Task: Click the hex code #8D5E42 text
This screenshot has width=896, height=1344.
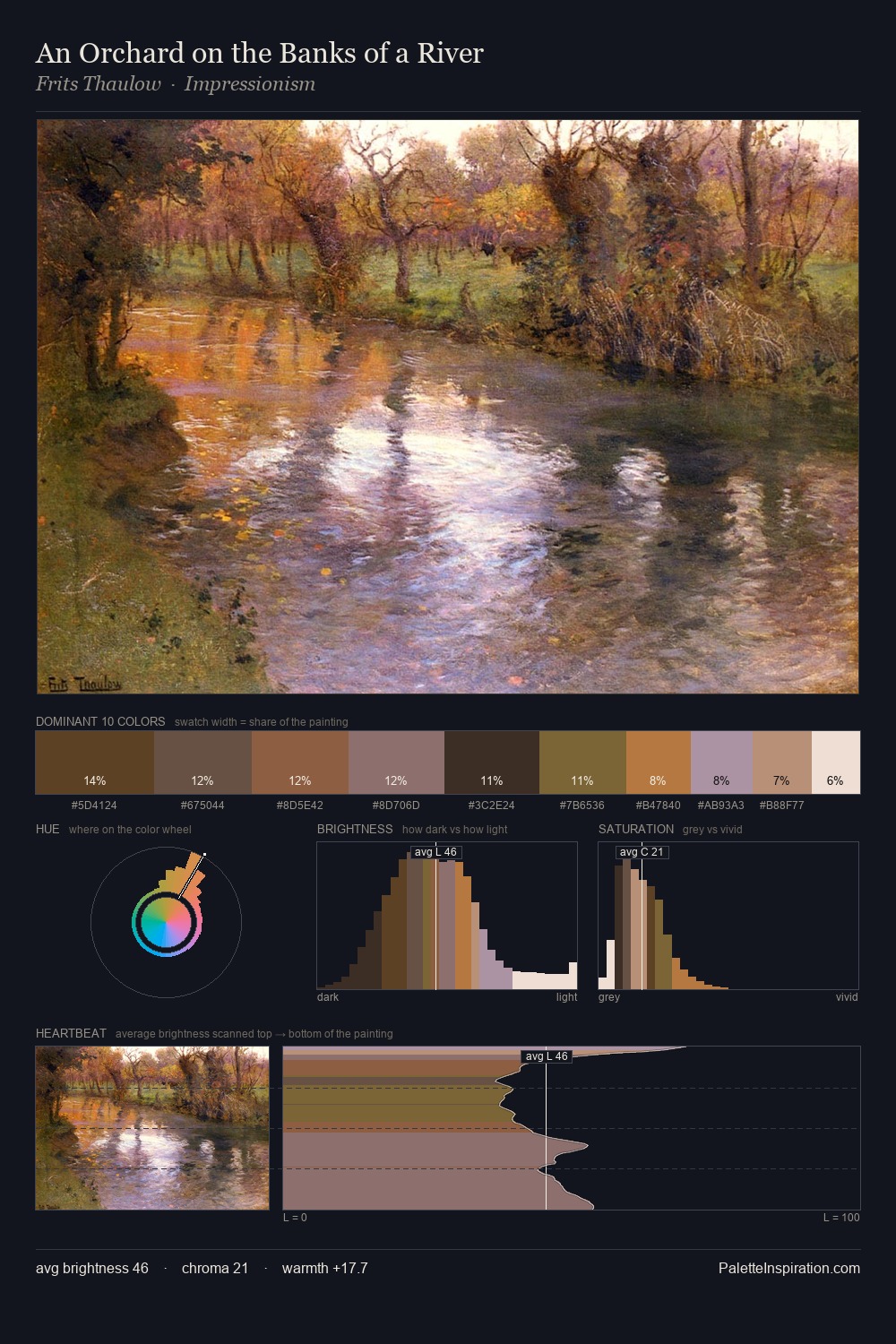Action: (300, 806)
